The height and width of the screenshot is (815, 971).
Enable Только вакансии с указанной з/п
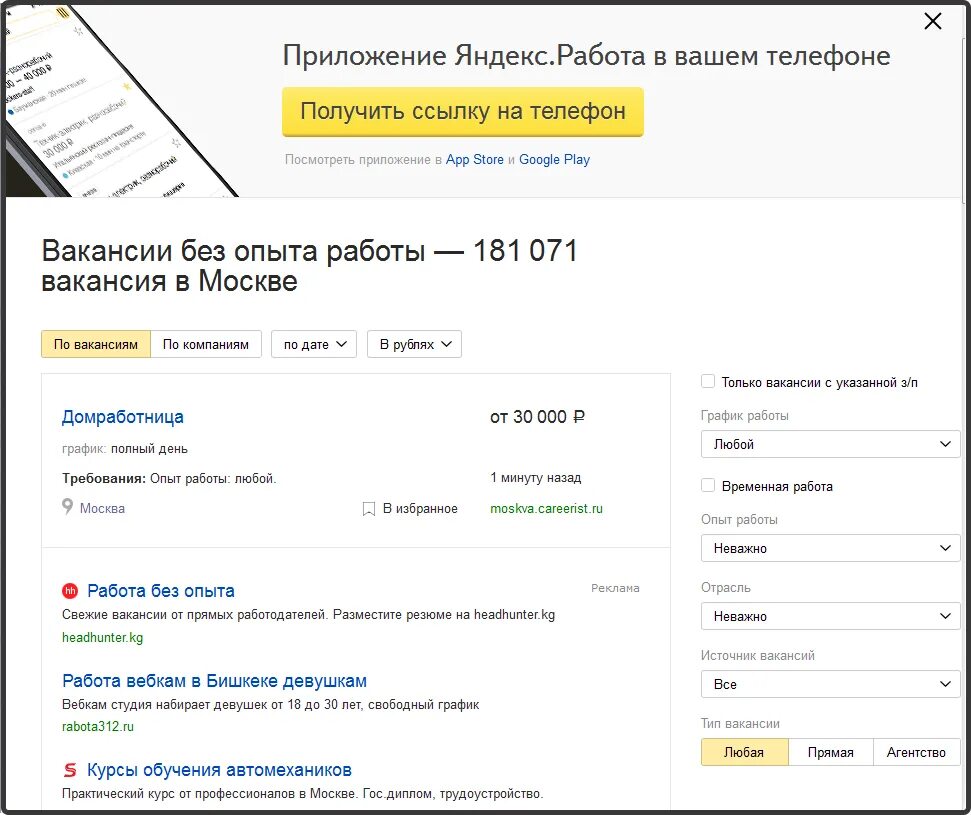[x=706, y=380]
